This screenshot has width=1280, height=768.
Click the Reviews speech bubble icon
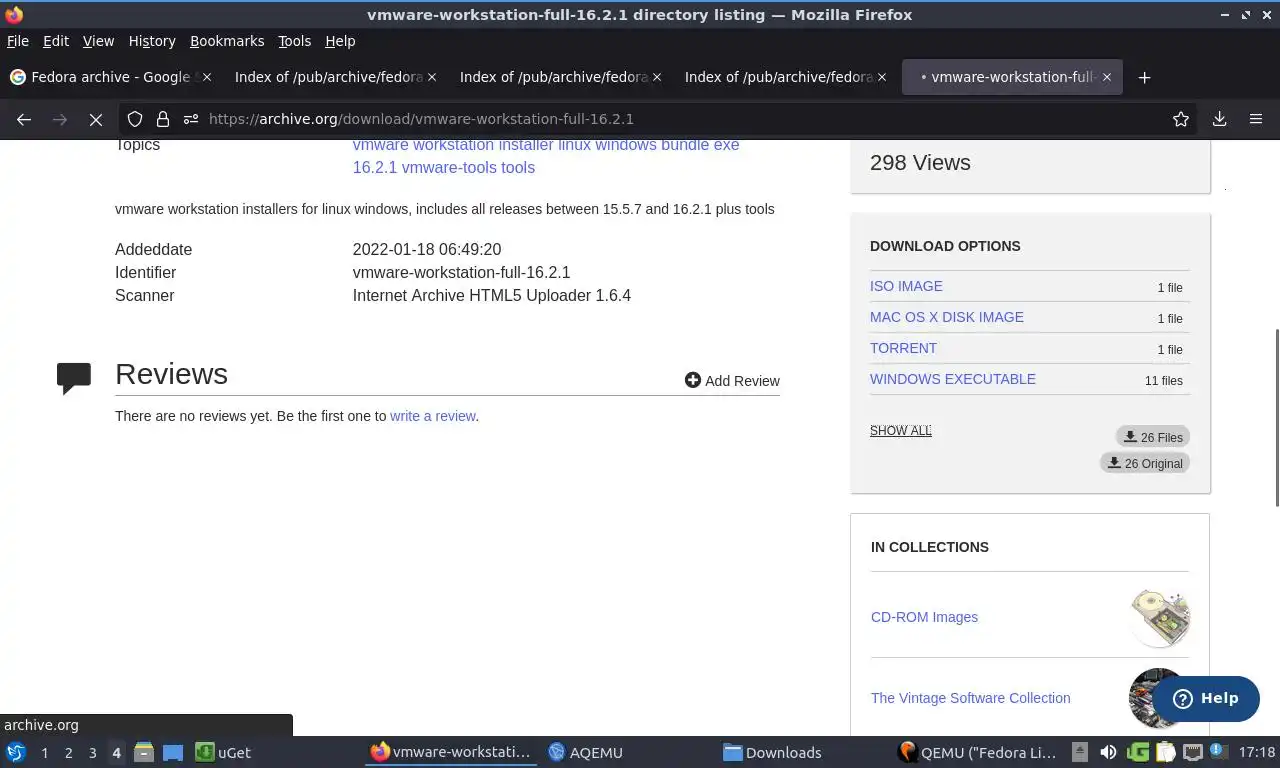tap(74, 378)
